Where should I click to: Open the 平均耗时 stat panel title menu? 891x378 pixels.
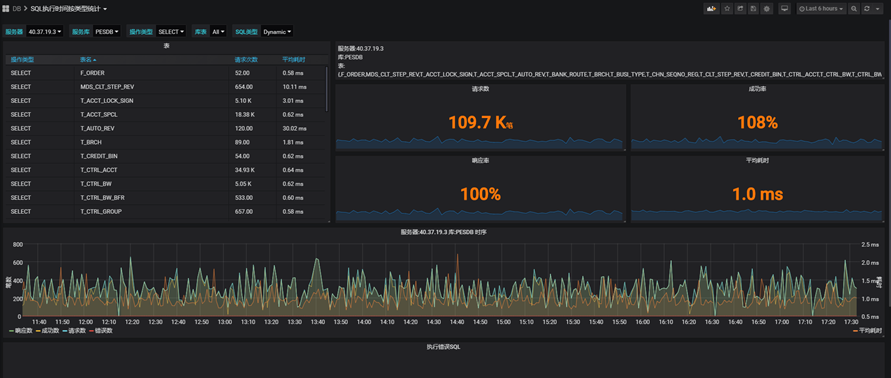[x=757, y=161]
